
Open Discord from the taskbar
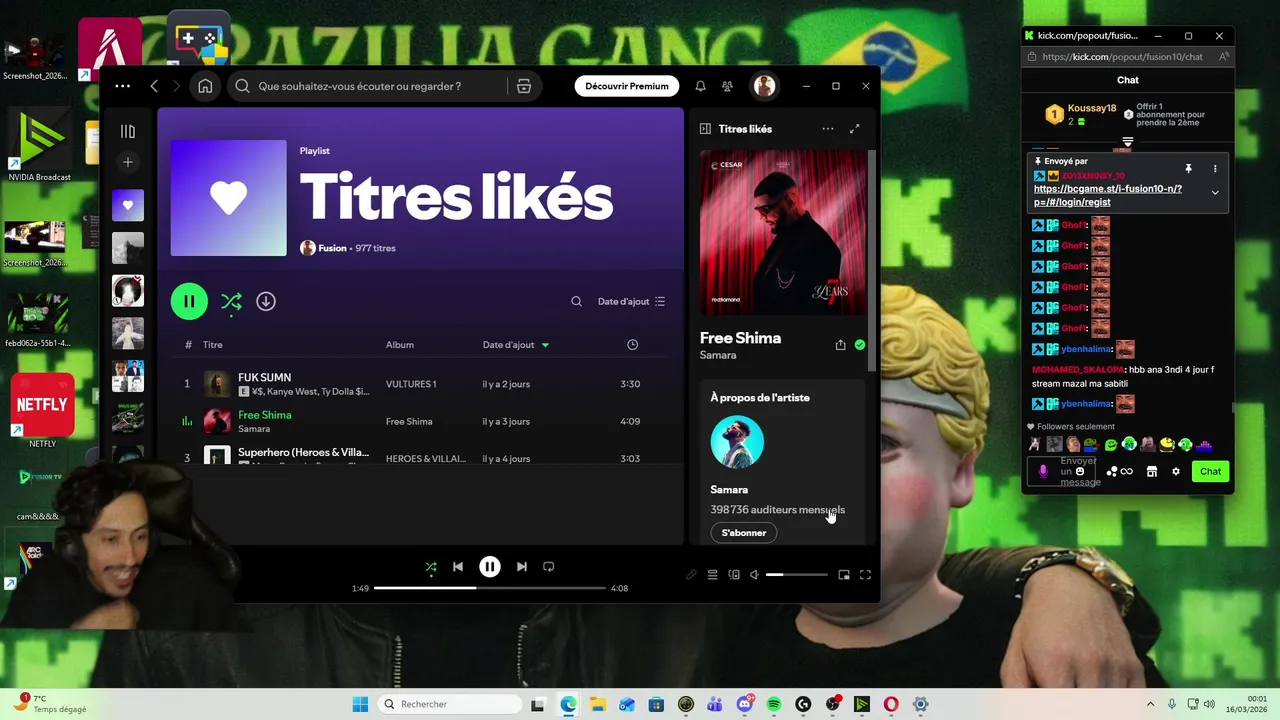(x=744, y=704)
